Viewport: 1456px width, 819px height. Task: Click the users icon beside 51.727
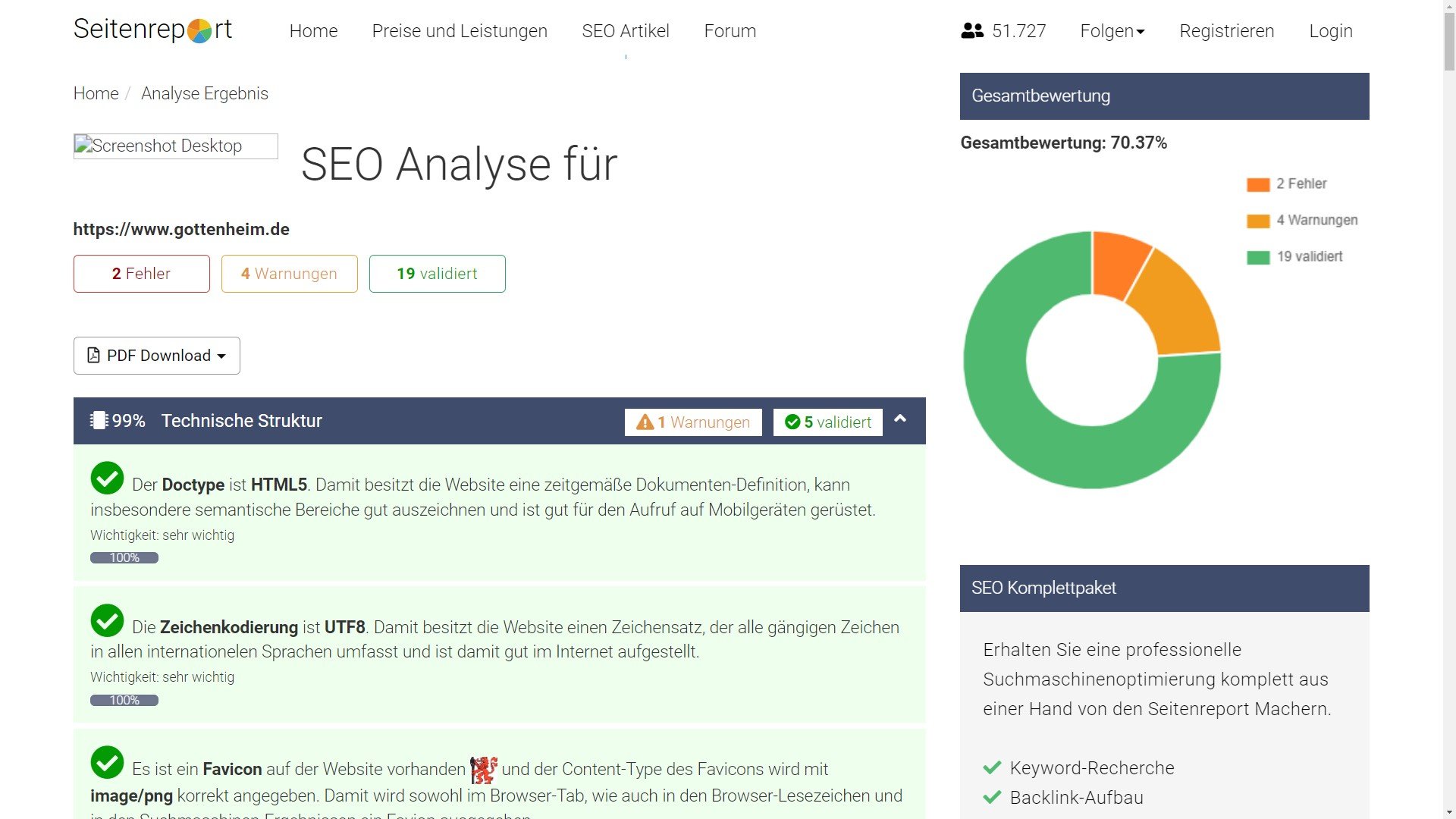971,31
